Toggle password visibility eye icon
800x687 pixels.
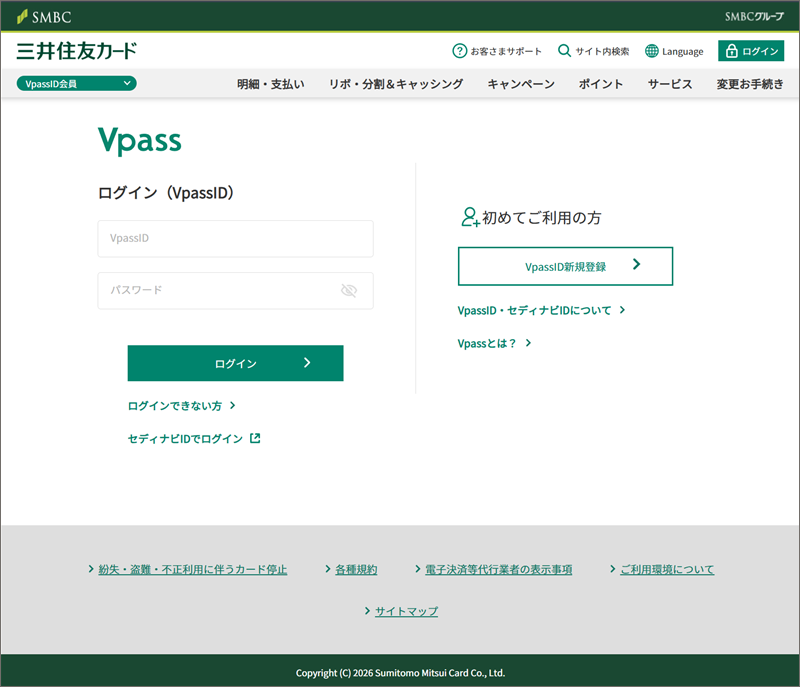[348, 291]
